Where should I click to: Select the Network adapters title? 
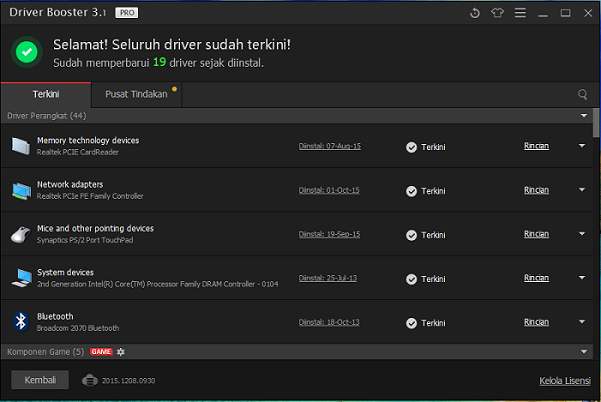[x=70, y=184]
